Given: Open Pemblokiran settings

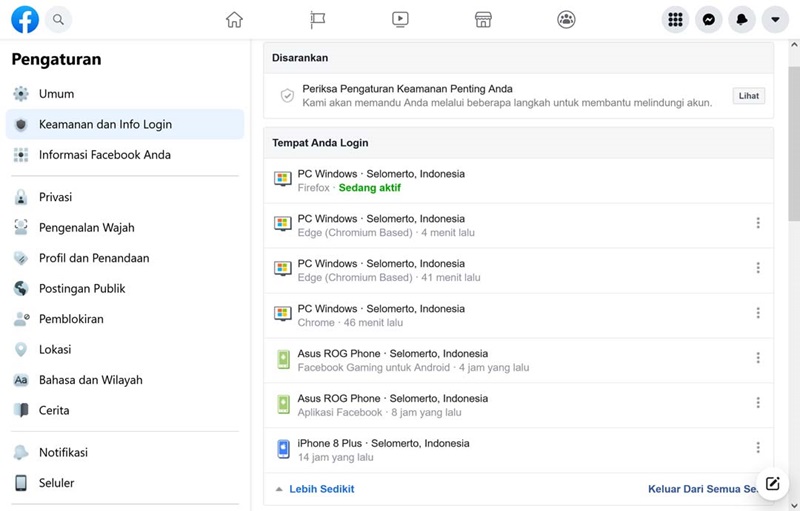Looking at the screenshot, I should (125, 319).
